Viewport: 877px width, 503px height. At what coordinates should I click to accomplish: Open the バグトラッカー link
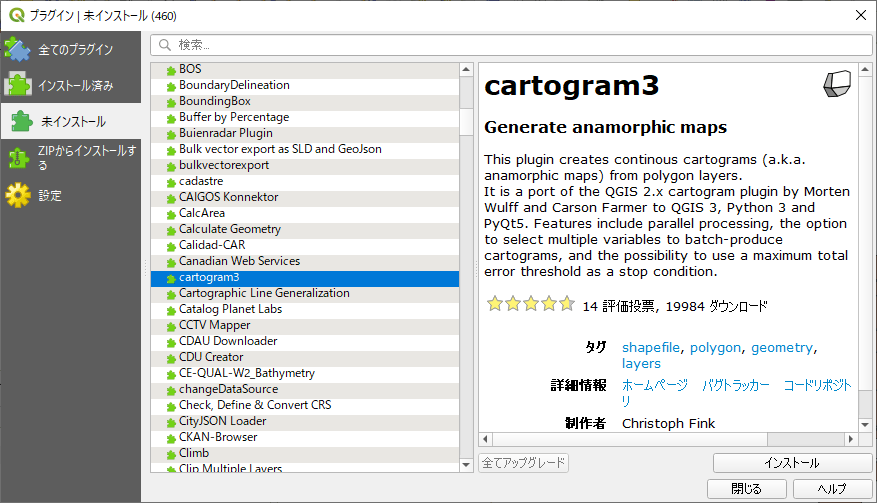tap(735, 385)
